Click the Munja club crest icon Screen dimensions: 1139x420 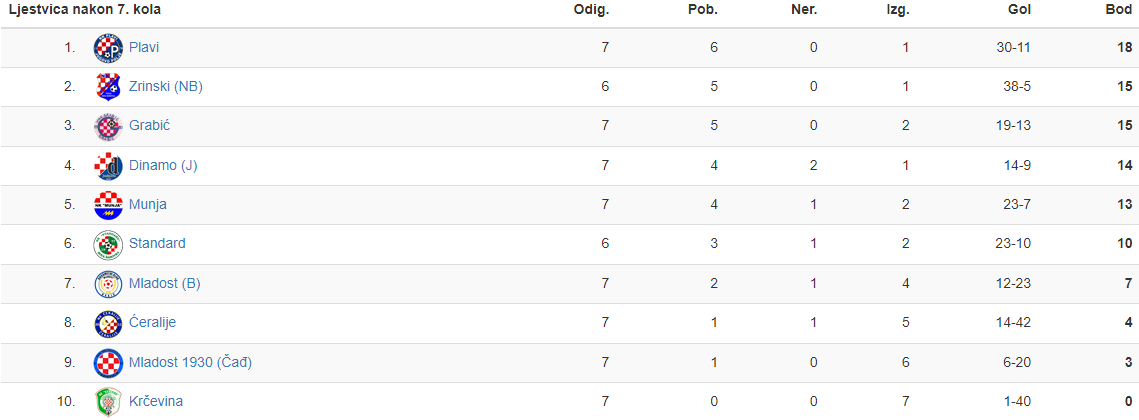tap(108, 205)
